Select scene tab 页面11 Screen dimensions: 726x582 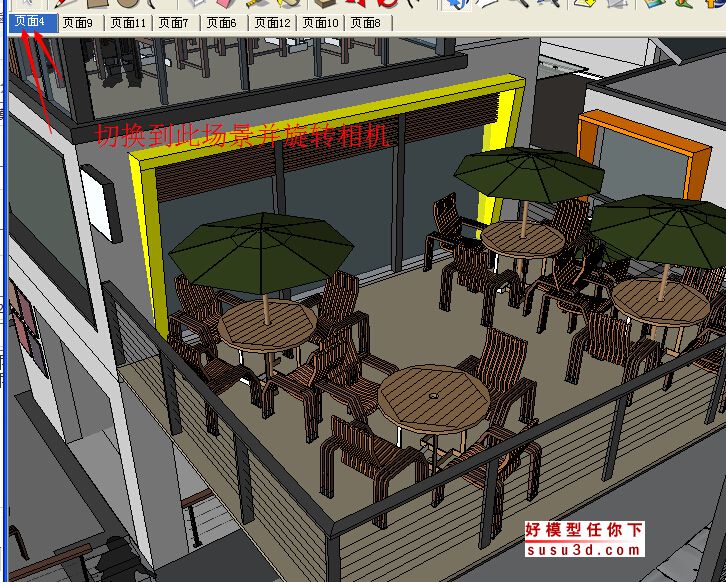click(129, 23)
